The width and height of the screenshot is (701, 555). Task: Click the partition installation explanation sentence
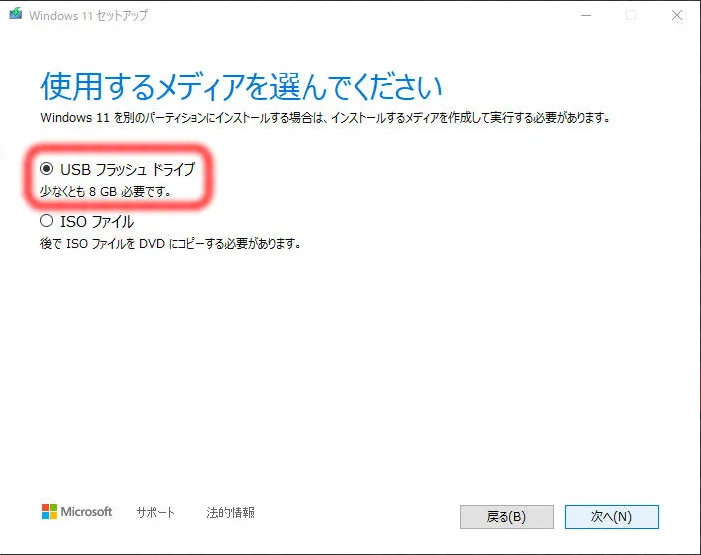[325, 118]
